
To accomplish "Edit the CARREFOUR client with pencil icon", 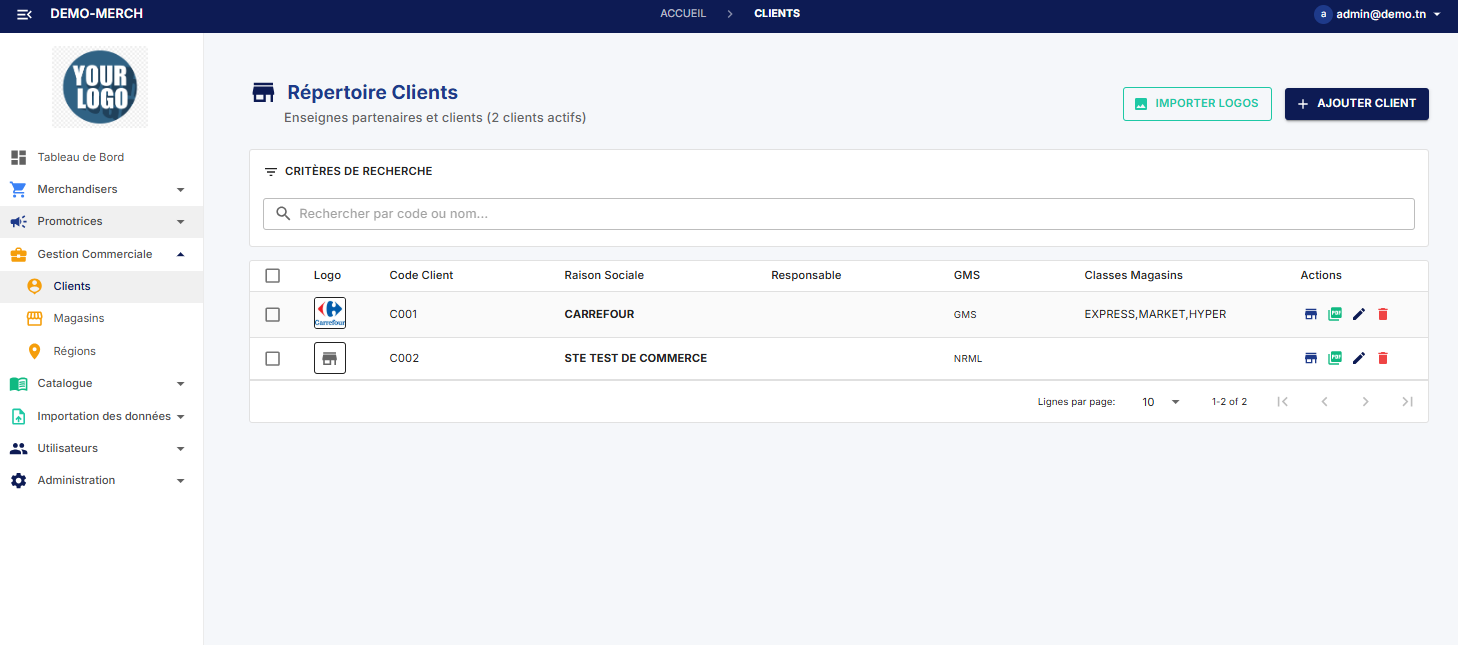I will (1359, 314).
